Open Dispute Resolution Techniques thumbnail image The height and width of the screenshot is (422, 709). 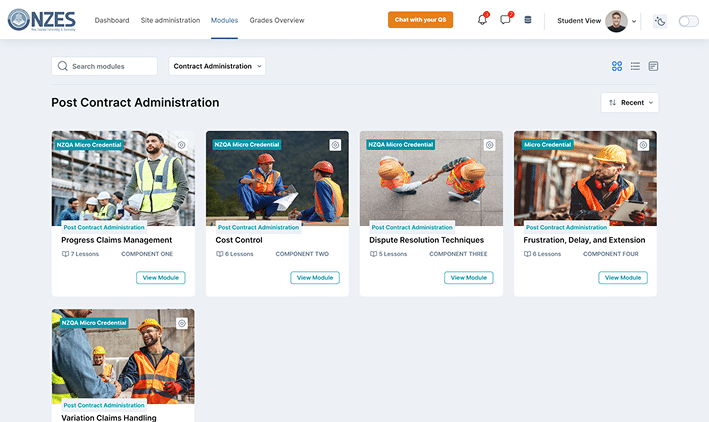431,178
